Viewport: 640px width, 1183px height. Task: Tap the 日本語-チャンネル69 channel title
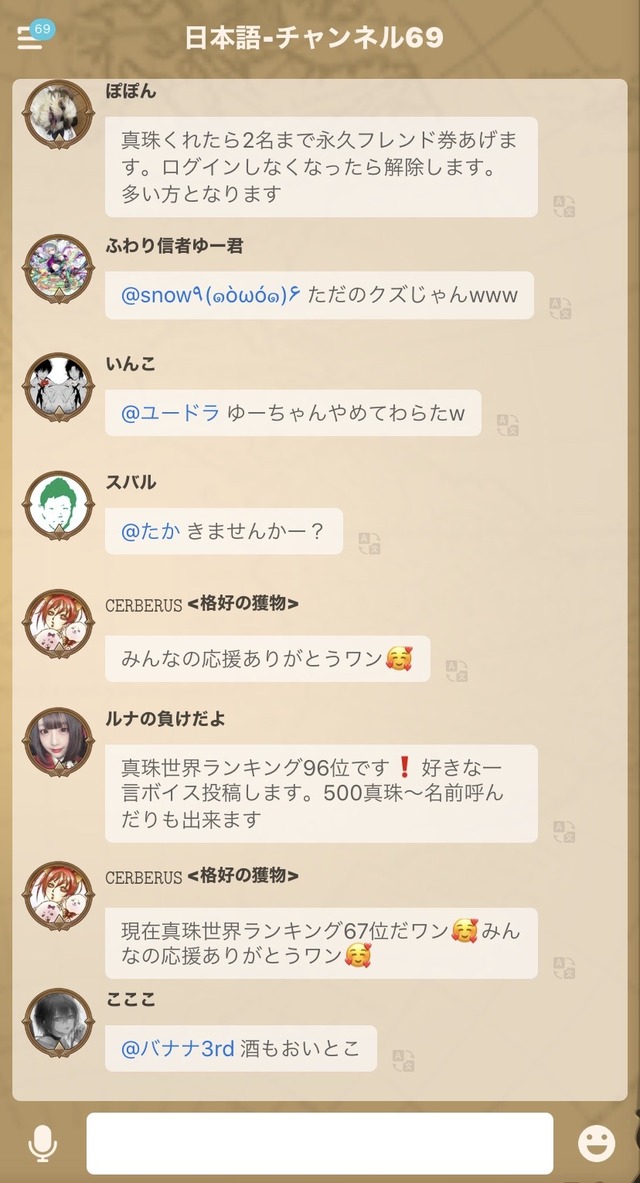click(314, 38)
